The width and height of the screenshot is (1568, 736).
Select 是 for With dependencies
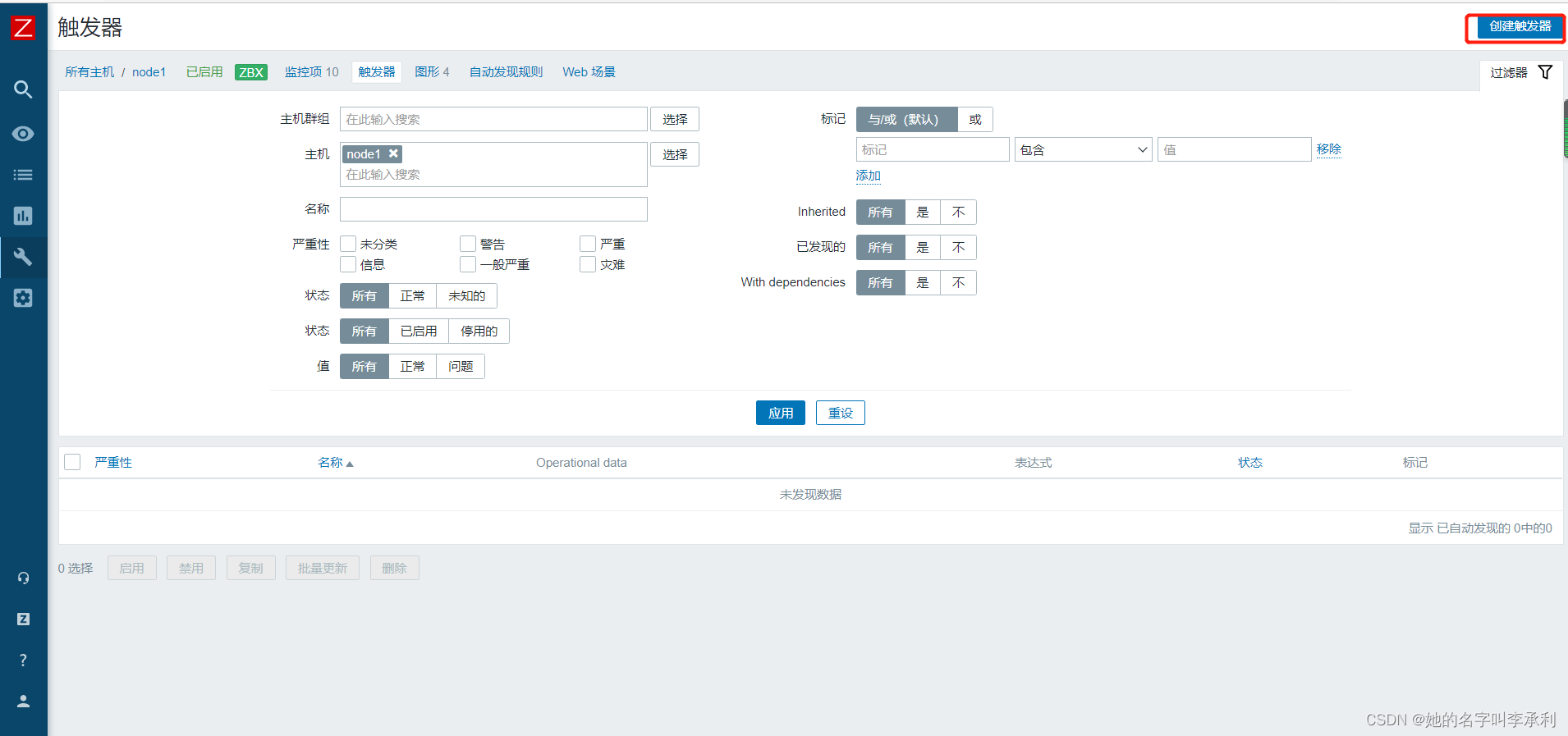tap(923, 283)
